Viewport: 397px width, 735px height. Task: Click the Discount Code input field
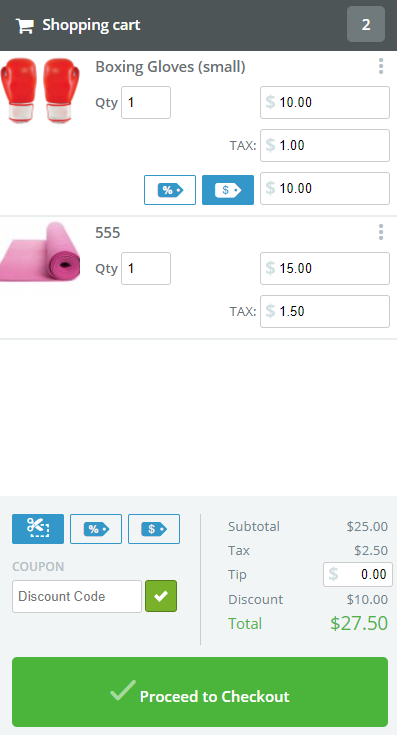pyautogui.click(x=77, y=596)
